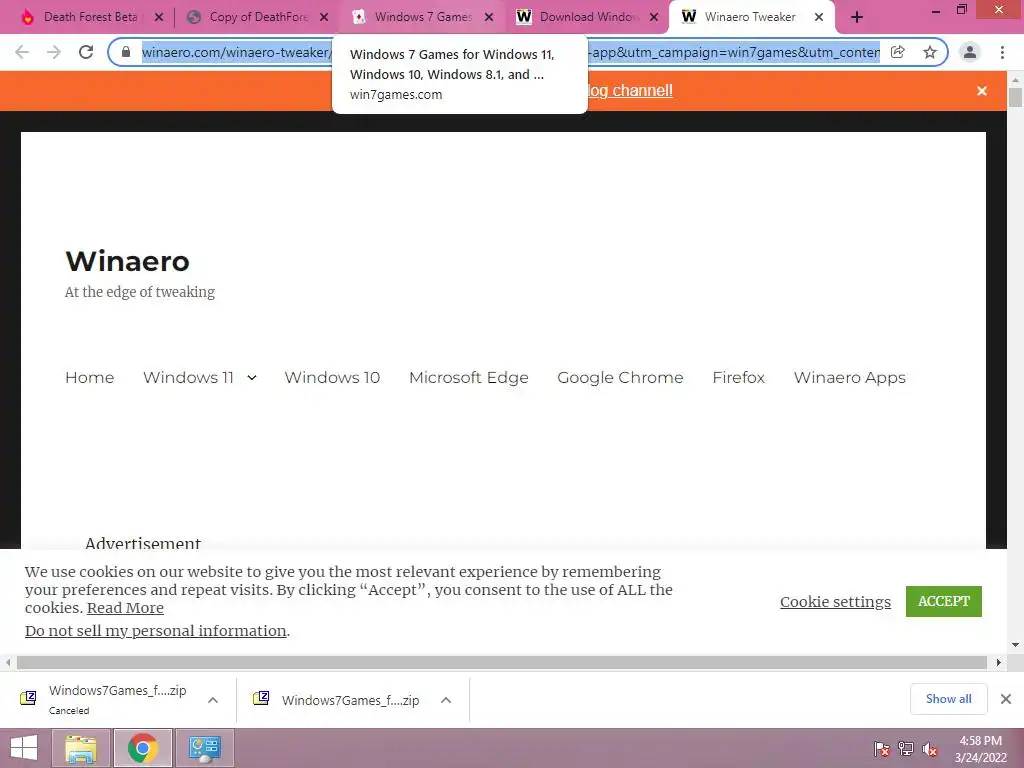Click the horizontal scrollbar right arrow

(x=999, y=662)
